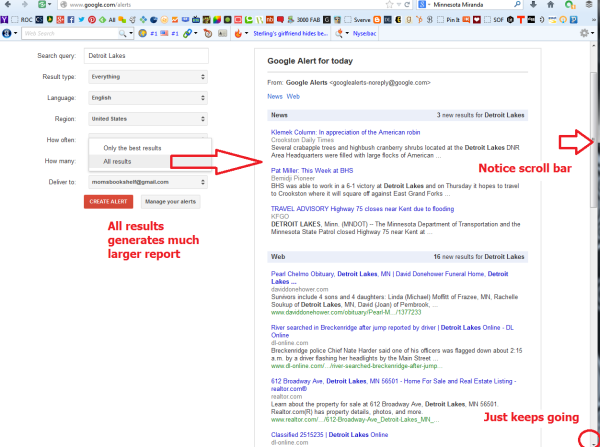The height and width of the screenshot is (447, 600).
Task: Click the Search query input field
Action: (x=146, y=56)
